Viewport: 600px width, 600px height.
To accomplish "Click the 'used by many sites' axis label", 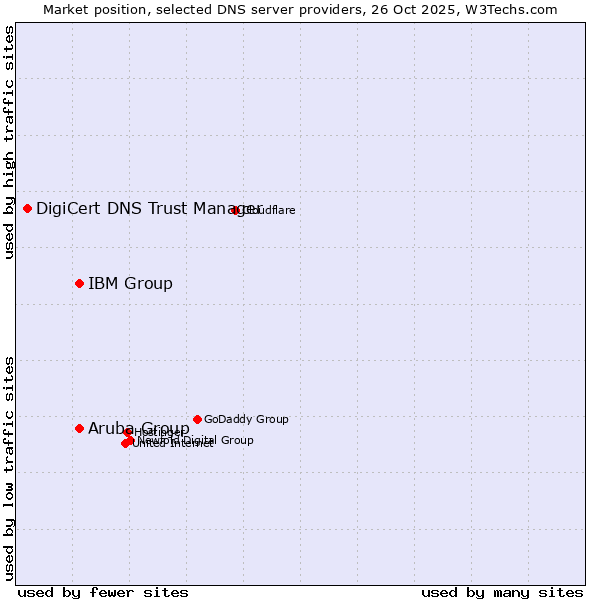I will point(501,592).
